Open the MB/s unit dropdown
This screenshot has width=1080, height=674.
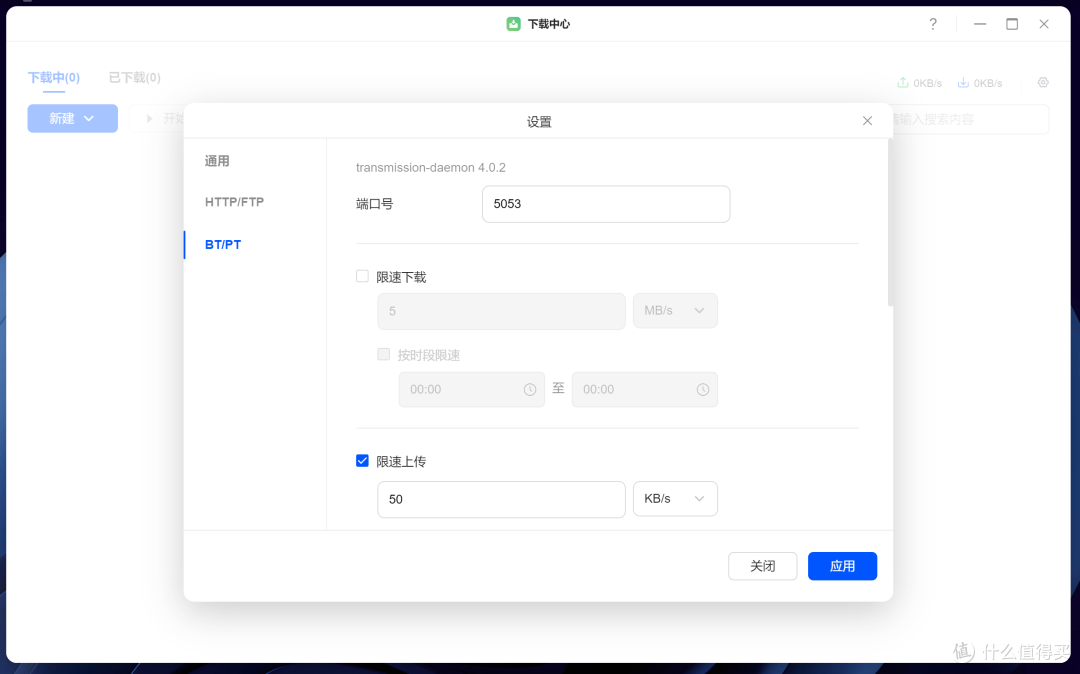(x=675, y=310)
